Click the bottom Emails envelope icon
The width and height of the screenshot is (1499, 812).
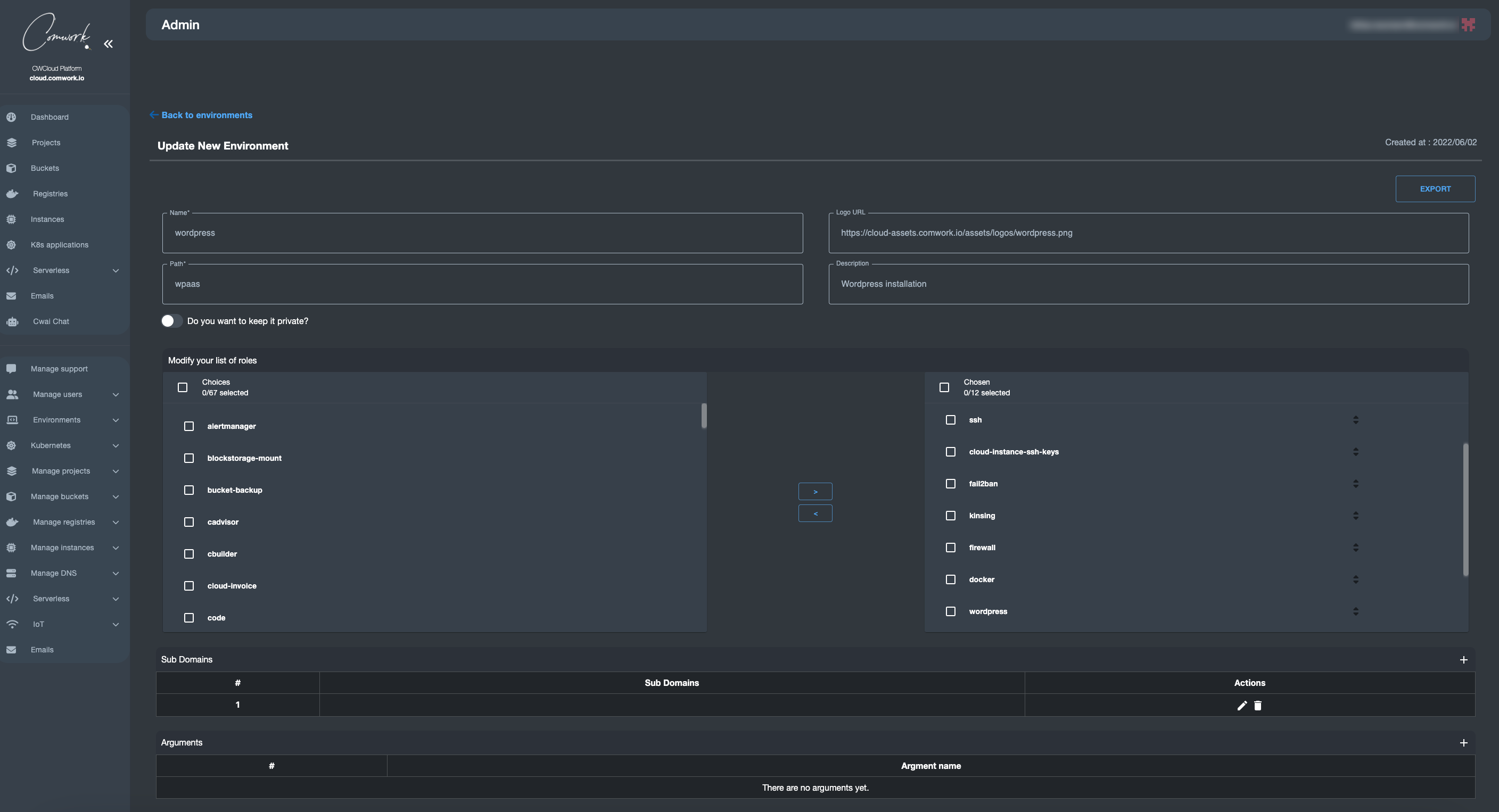click(x=11, y=650)
